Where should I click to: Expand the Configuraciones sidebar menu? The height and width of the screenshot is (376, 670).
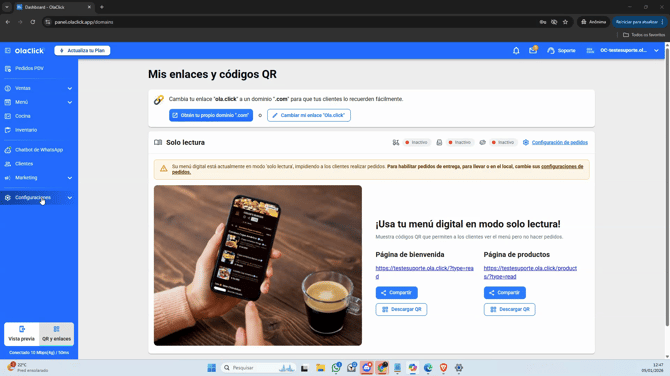39,197
